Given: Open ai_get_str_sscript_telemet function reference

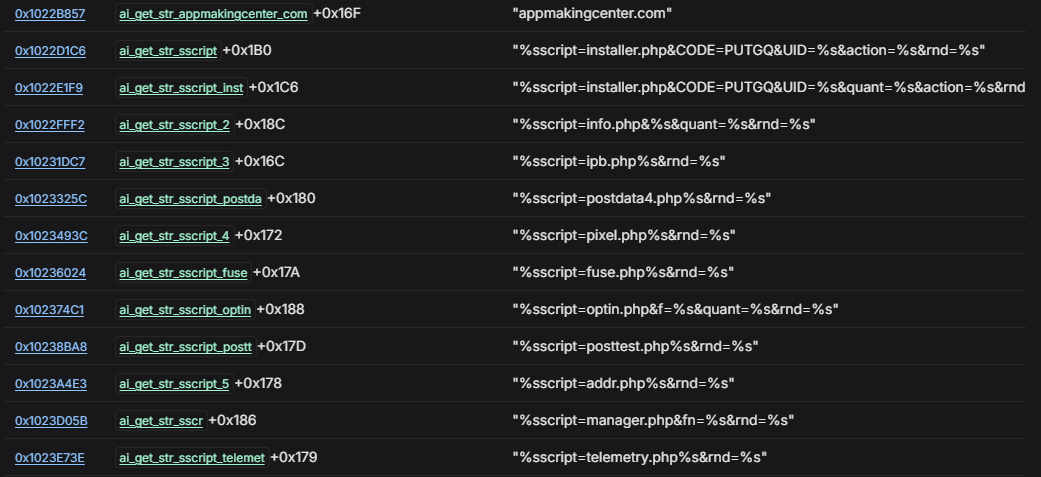Looking at the screenshot, I should (192, 458).
